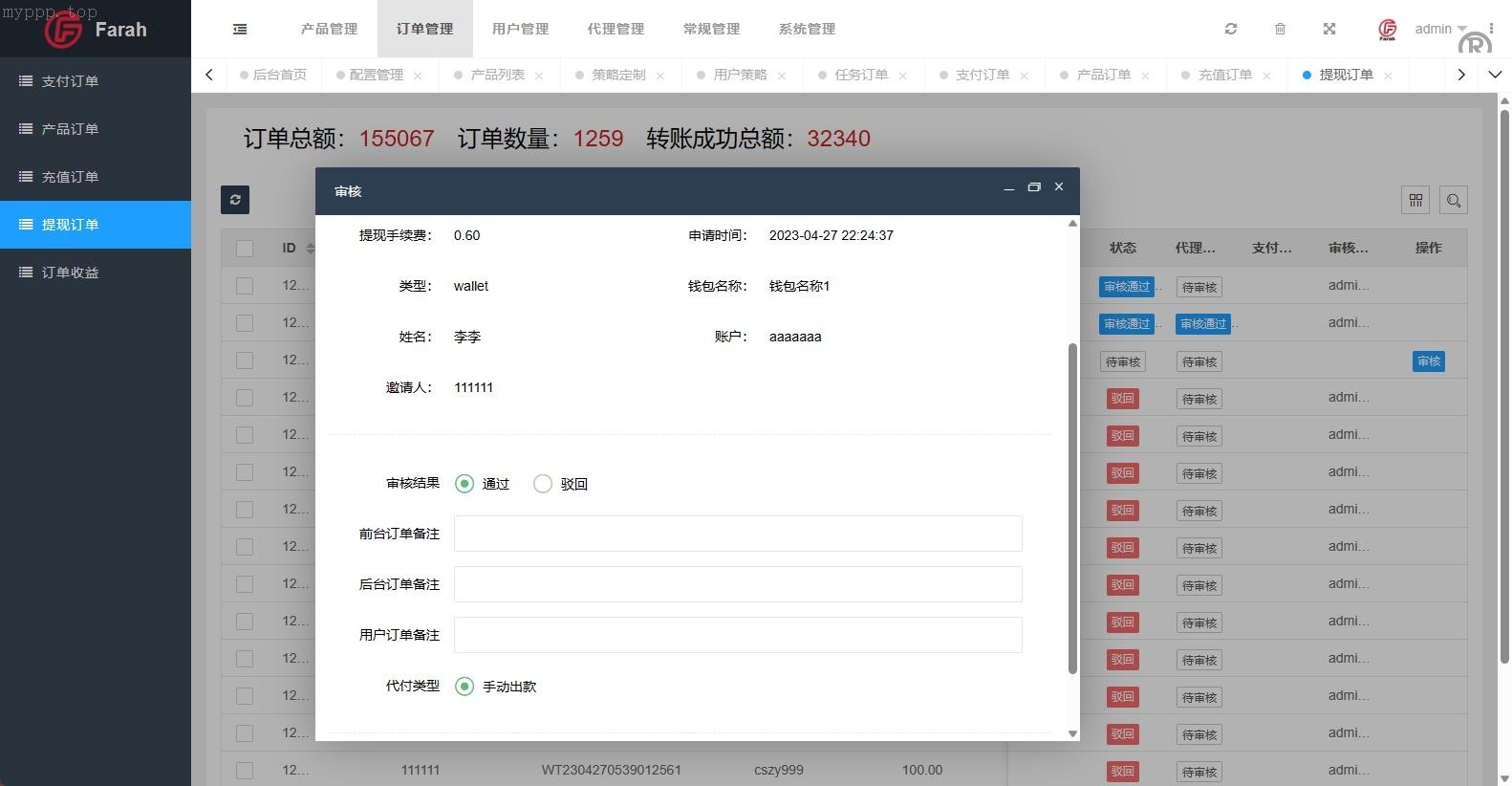
Task: Click the audit dialog vertical scrollbar
Action: [1072, 507]
